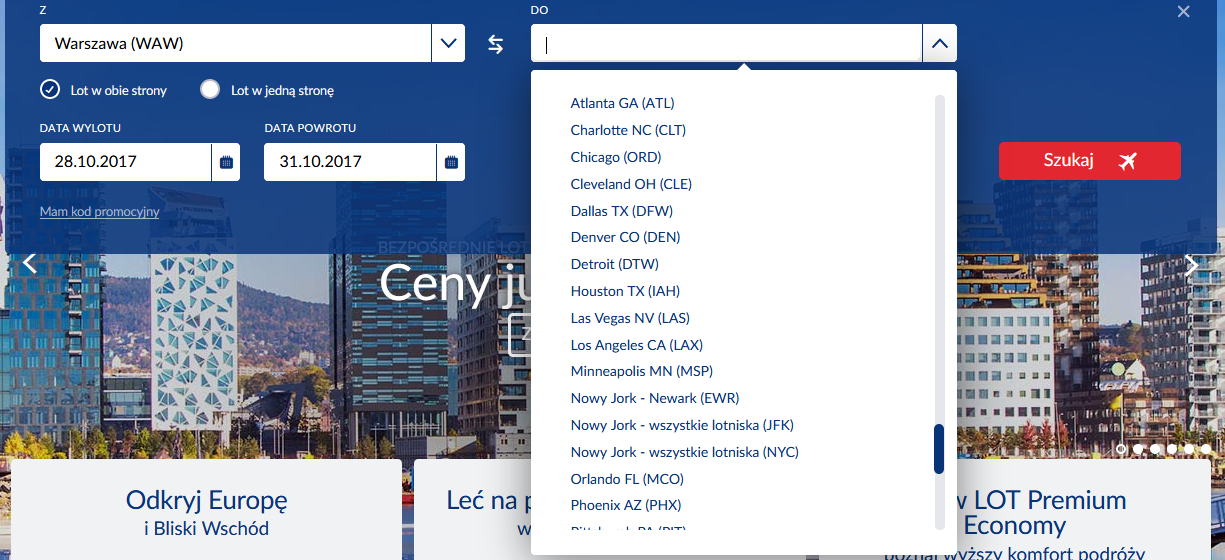The image size is (1225, 560).
Task: Choose Los Angeles CA (LAX) destination
Action: tap(637, 345)
